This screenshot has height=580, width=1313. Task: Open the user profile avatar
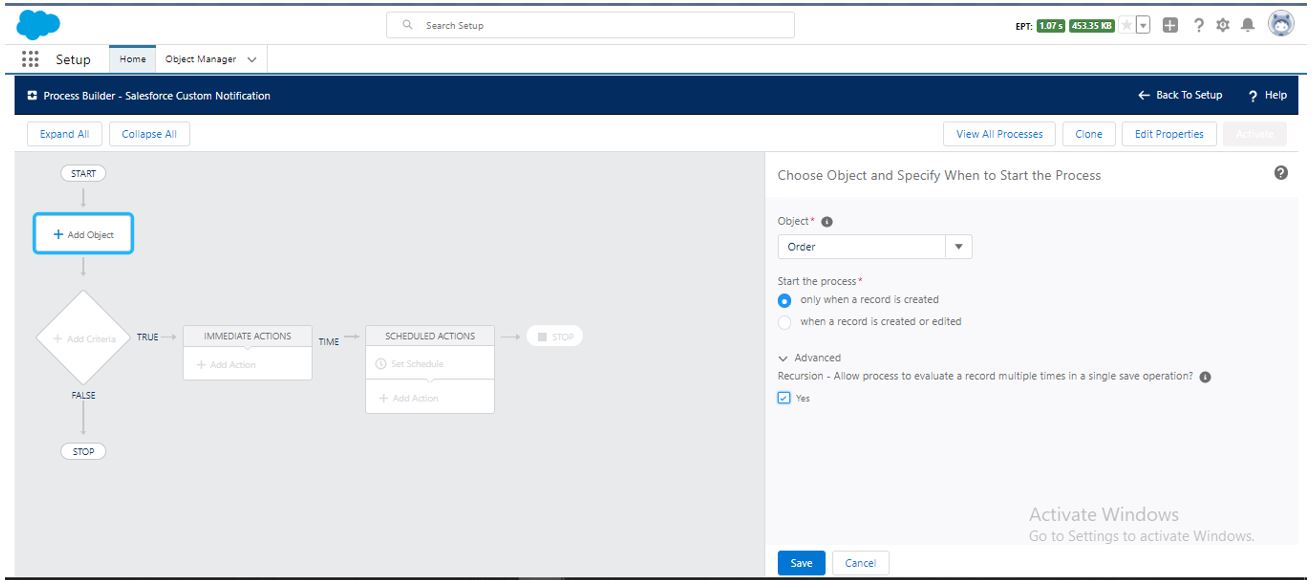[x=1281, y=24]
